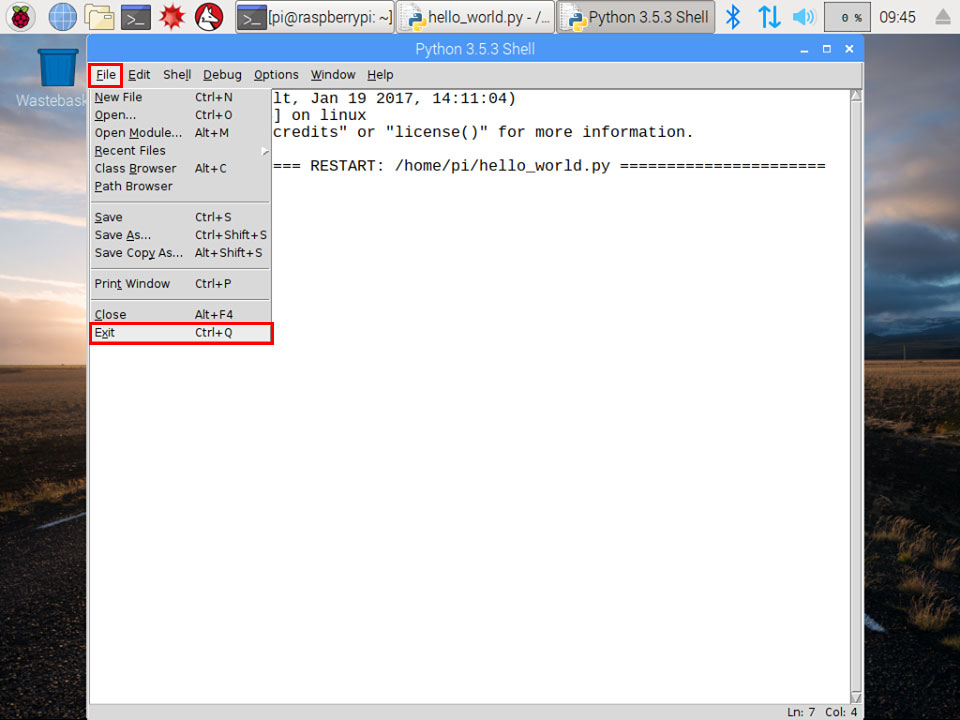Click the eject icon in the panel
Image resolution: width=960 pixels, height=720 pixels.
(x=943, y=17)
